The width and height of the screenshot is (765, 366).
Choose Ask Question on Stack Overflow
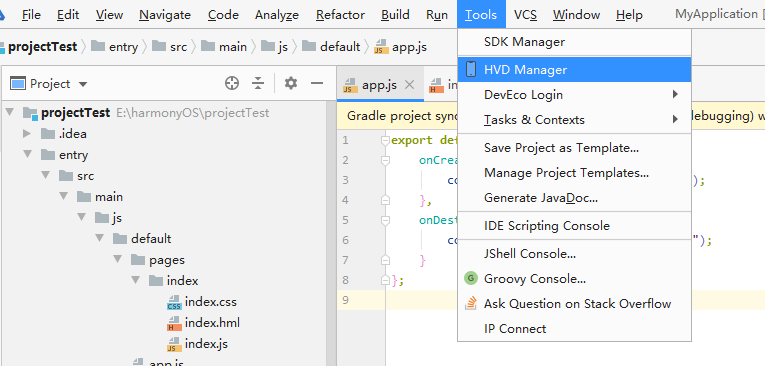point(574,304)
